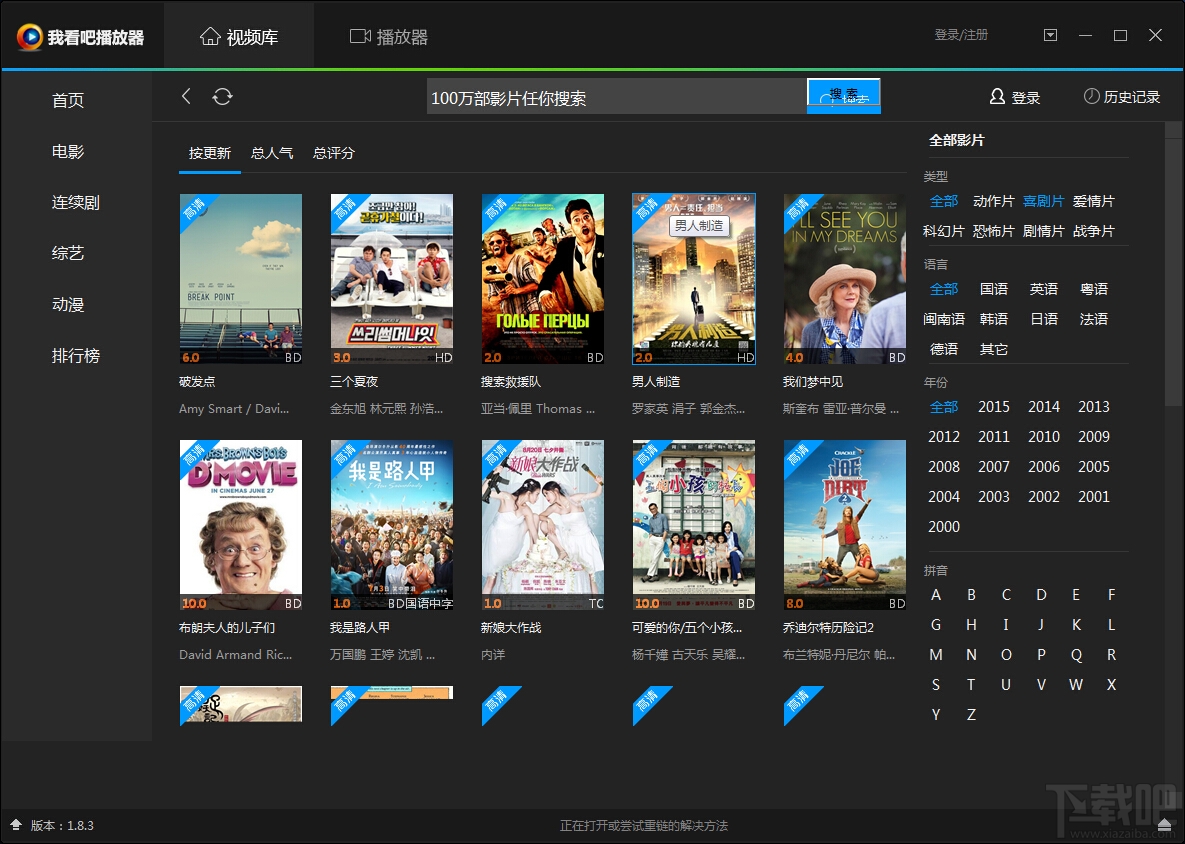Screen dimensions: 1185x844
Task: Open the 破发点 Break Point poster
Action: (x=240, y=279)
